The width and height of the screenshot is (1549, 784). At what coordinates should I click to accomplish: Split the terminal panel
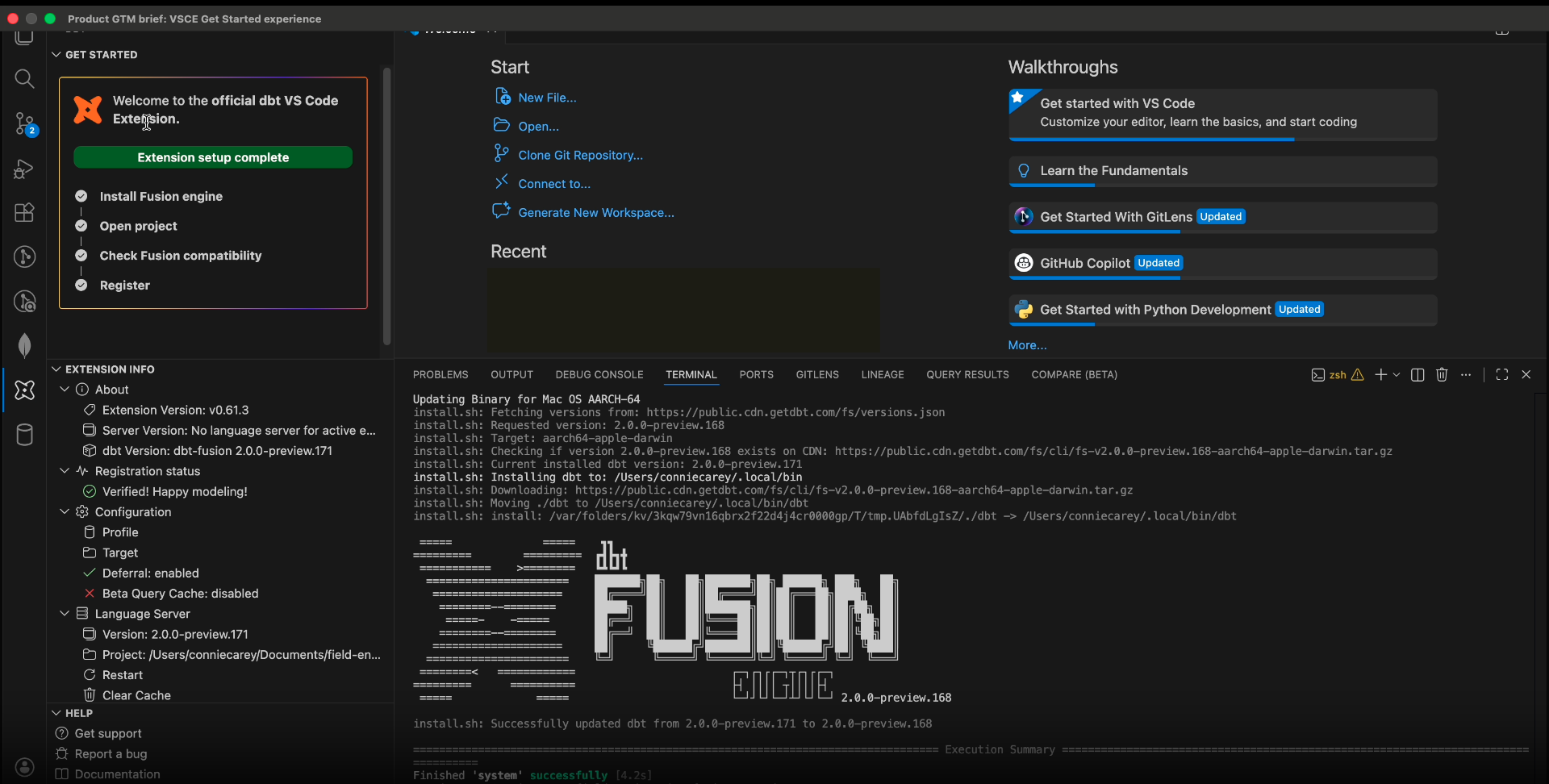click(1417, 374)
